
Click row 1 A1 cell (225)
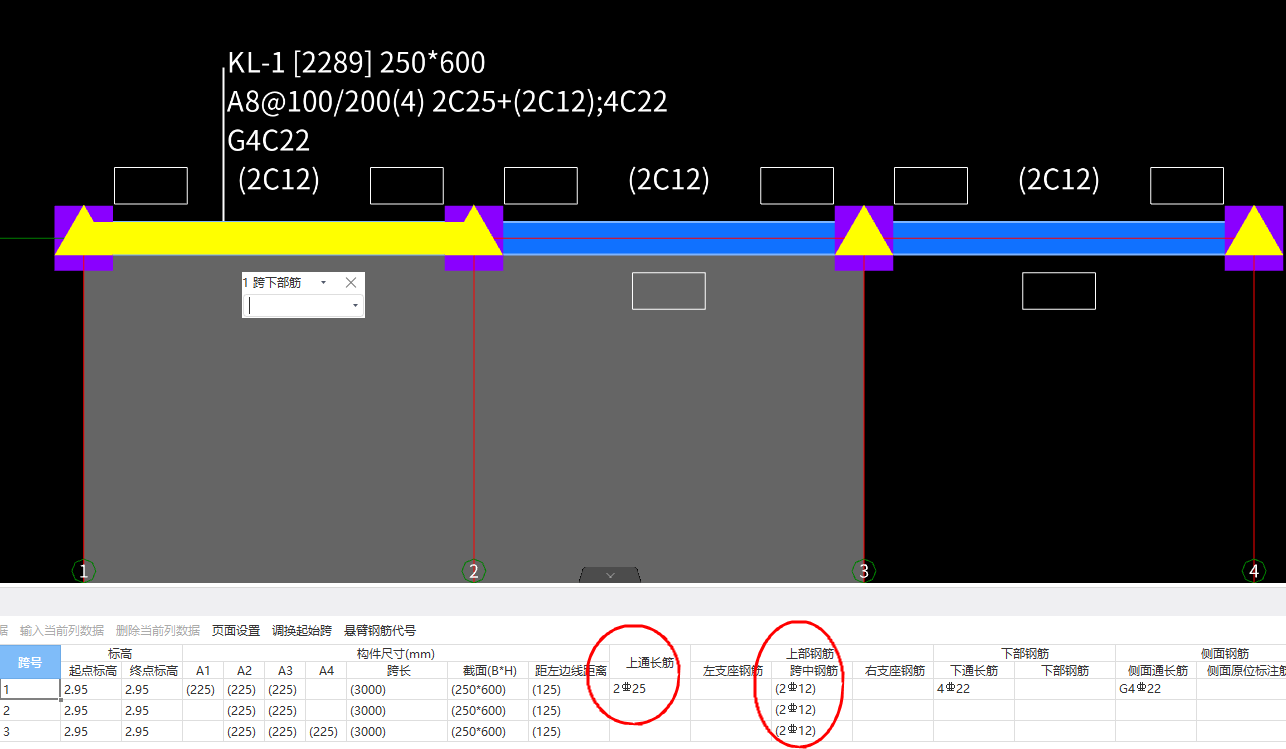coord(203,689)
